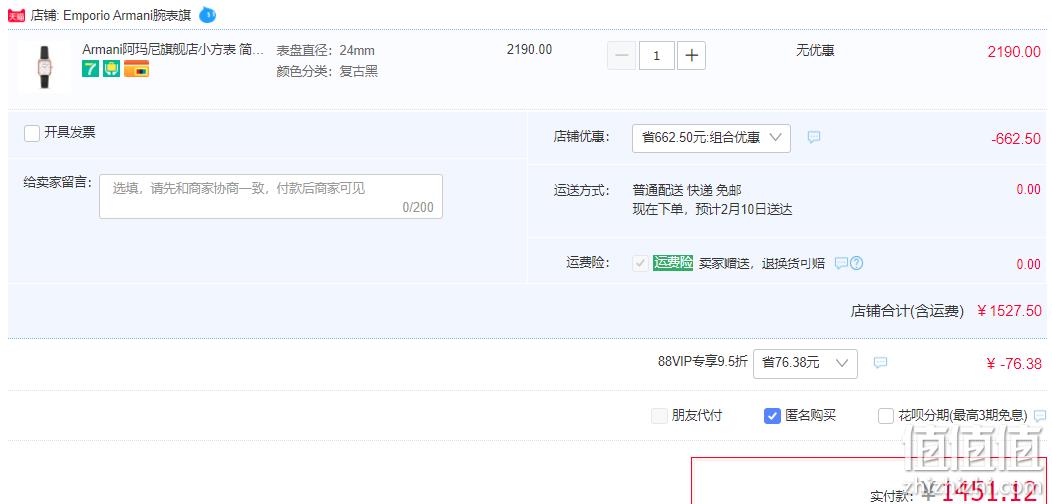Enable the 花呗分期 checkbox
This screenshot has height=504, width=1052.
886,415
